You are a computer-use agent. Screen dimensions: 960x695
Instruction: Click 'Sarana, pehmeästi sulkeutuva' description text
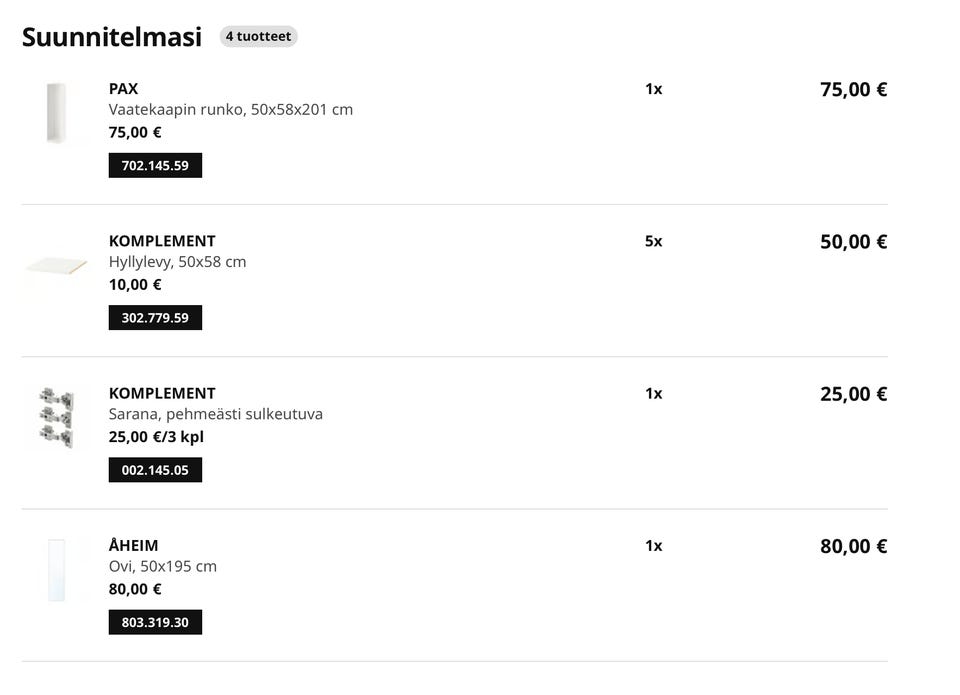[x=215, y=414]
